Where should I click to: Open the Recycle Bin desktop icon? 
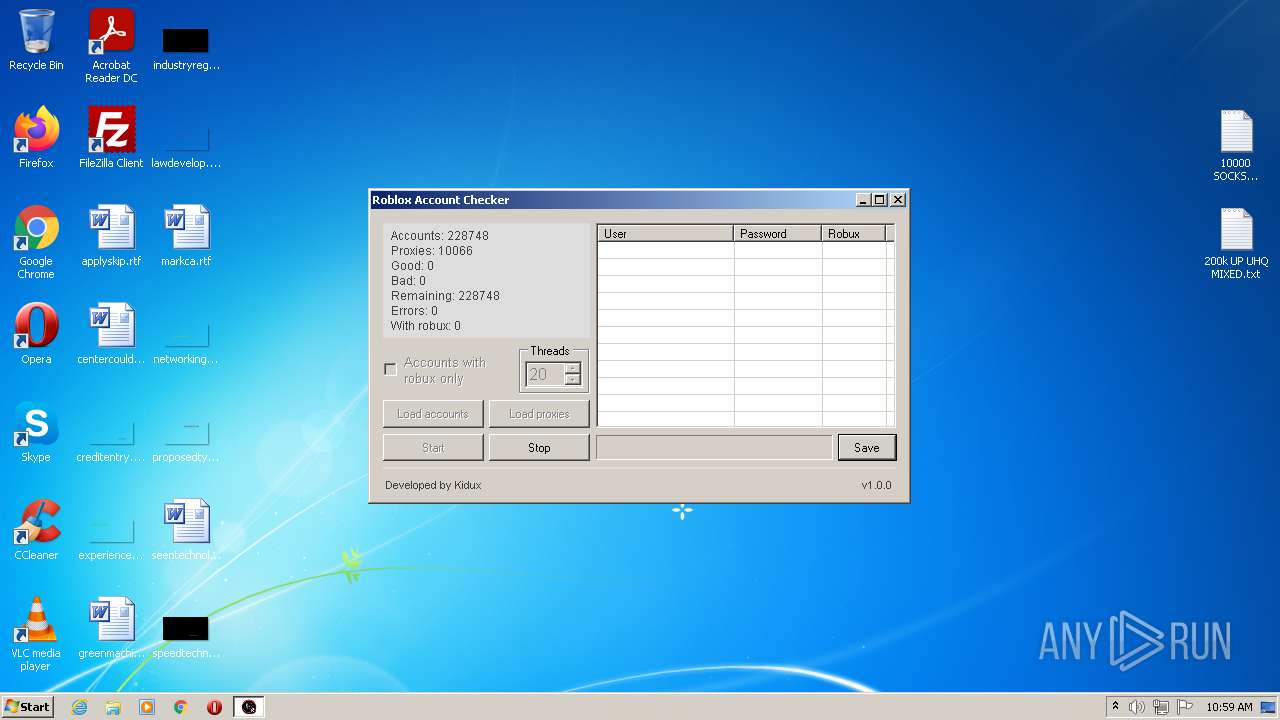pos(36,41)
